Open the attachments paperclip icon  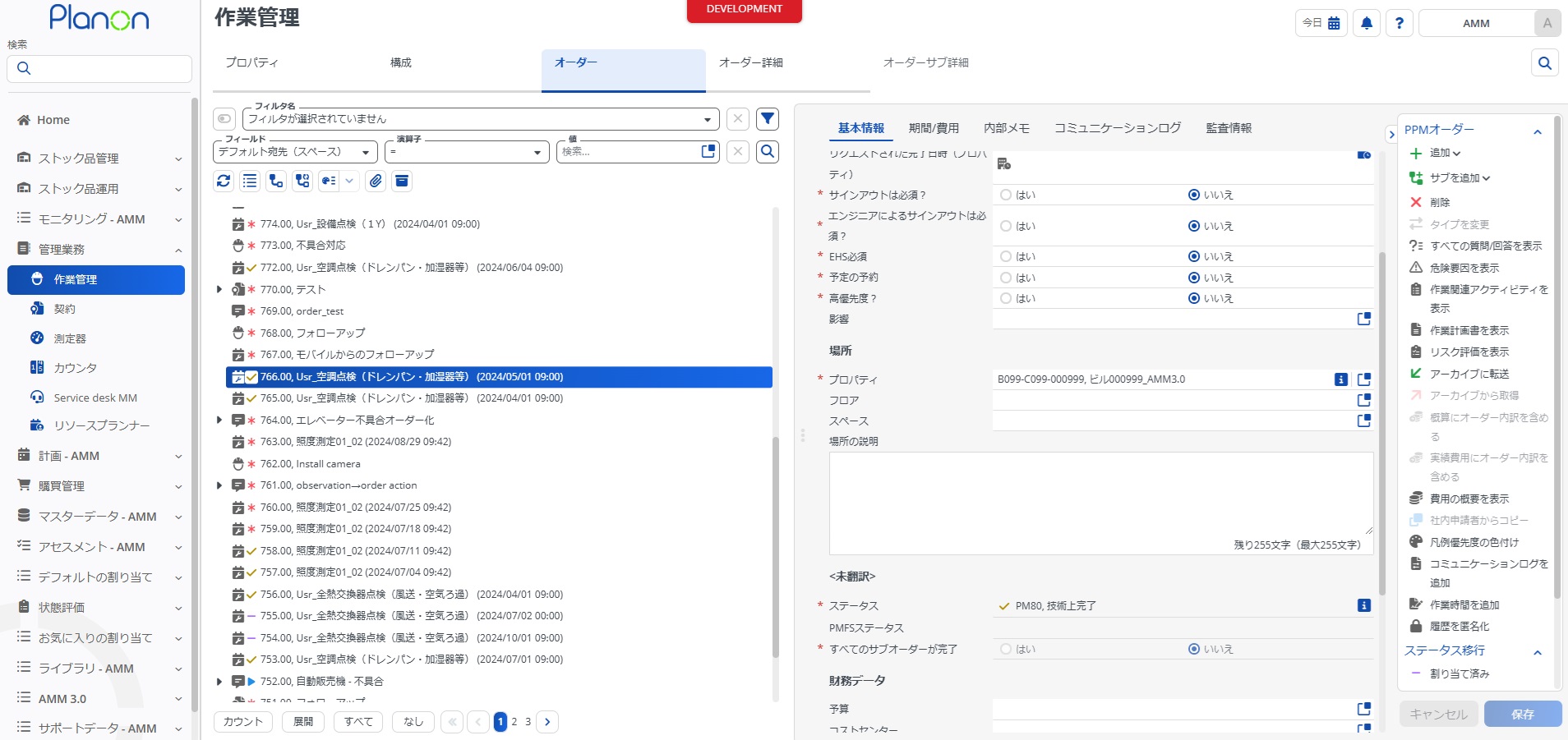coord(376,181)
